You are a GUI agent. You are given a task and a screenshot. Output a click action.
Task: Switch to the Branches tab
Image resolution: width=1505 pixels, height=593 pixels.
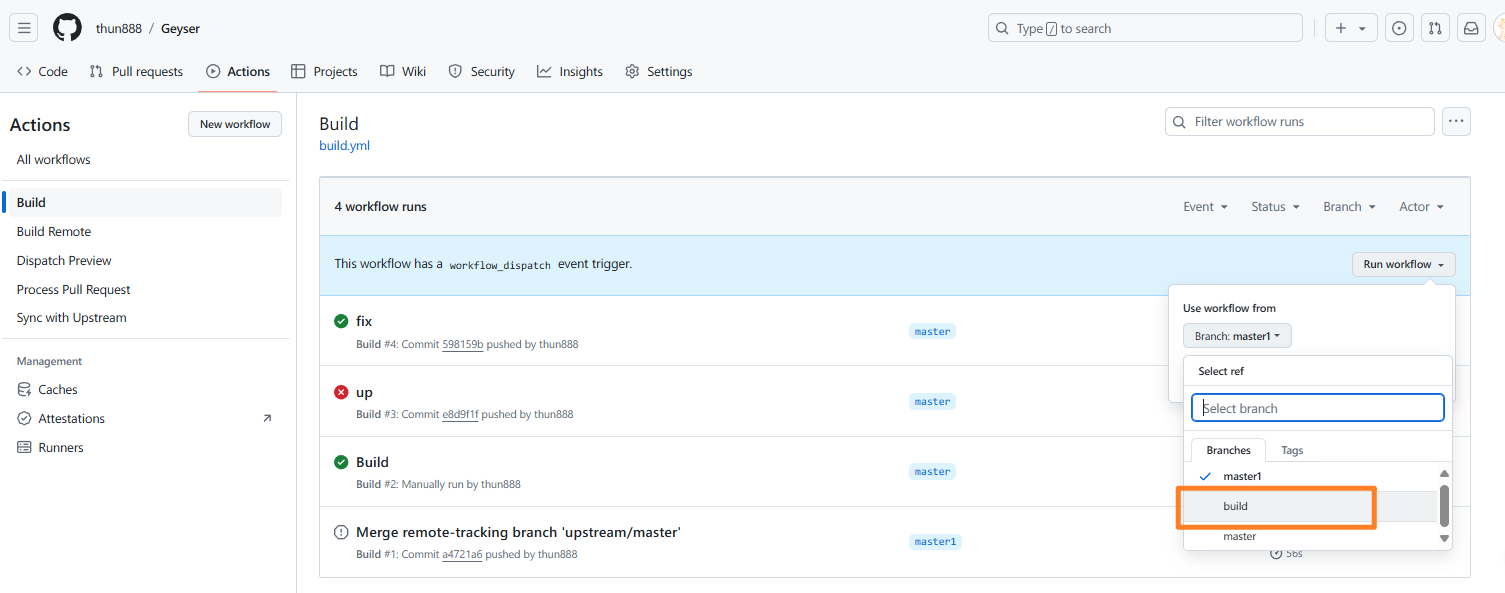point(1228,450)
